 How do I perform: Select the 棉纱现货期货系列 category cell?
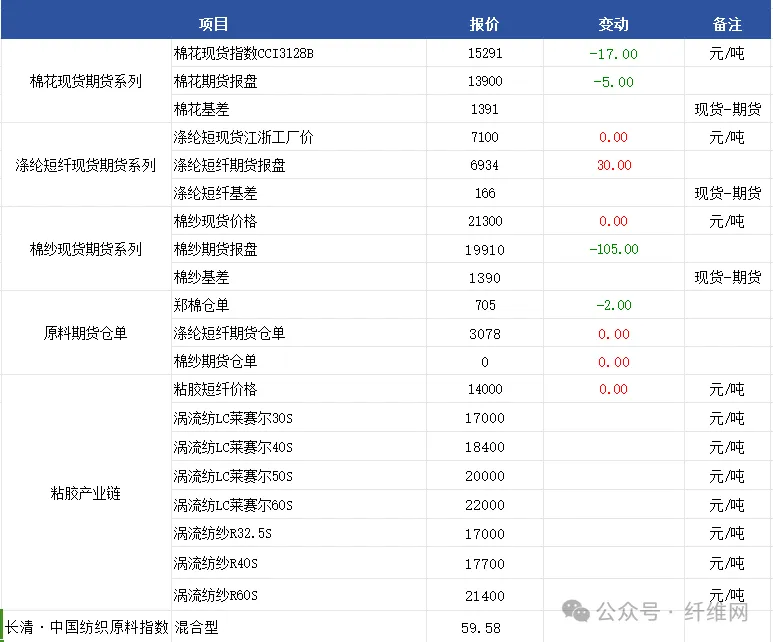point(86,249)
